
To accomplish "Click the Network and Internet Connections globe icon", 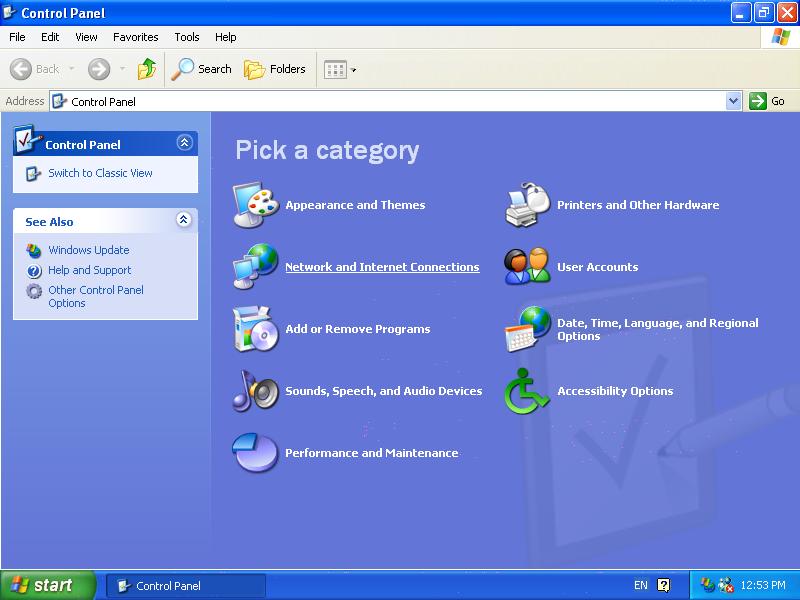I will pyautogui.click(x=256, y=266).
